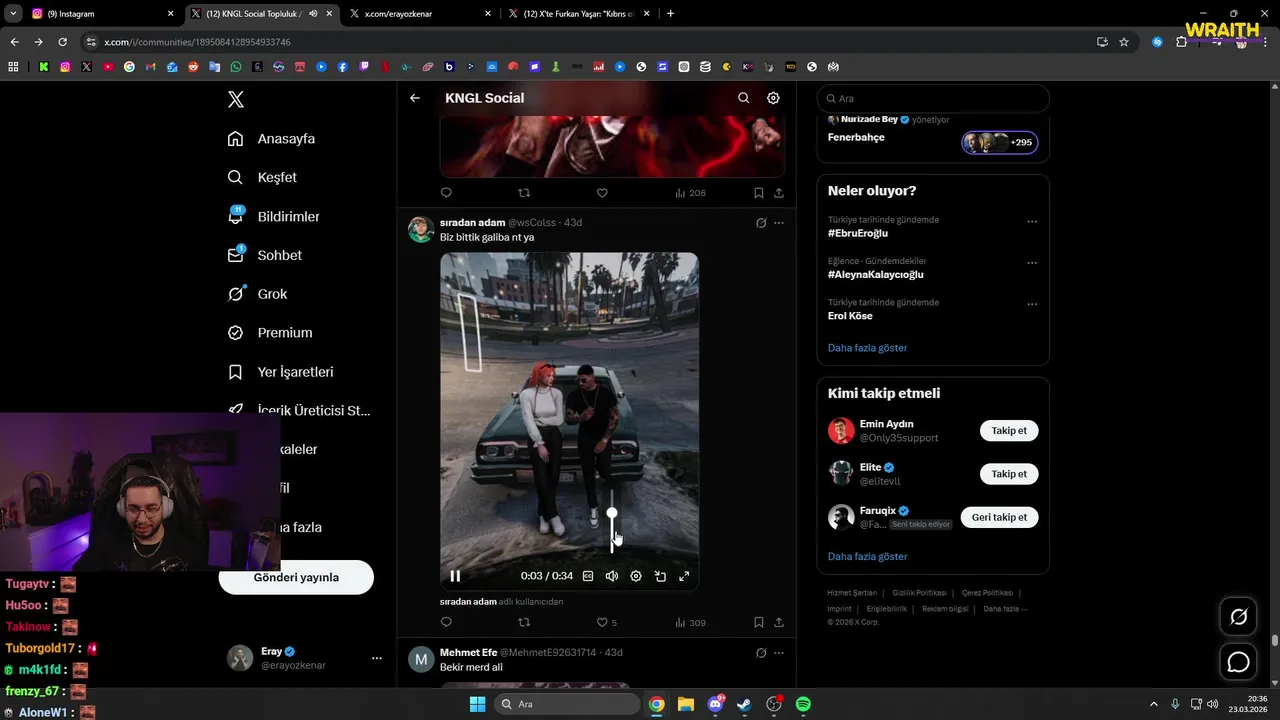Pause the video in sıradan adam's post
The height and width of the screenshot is (720, 1280).
[455, 576]
